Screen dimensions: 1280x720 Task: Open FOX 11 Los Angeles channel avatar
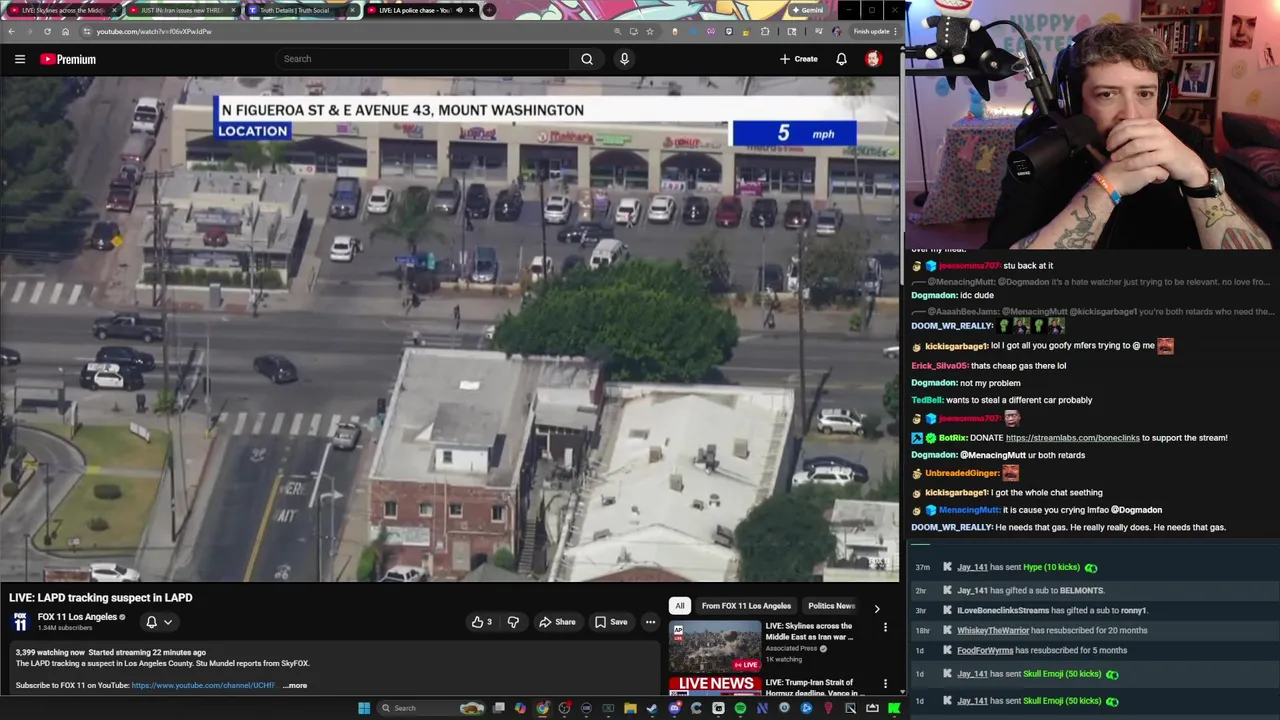[20, 622]
